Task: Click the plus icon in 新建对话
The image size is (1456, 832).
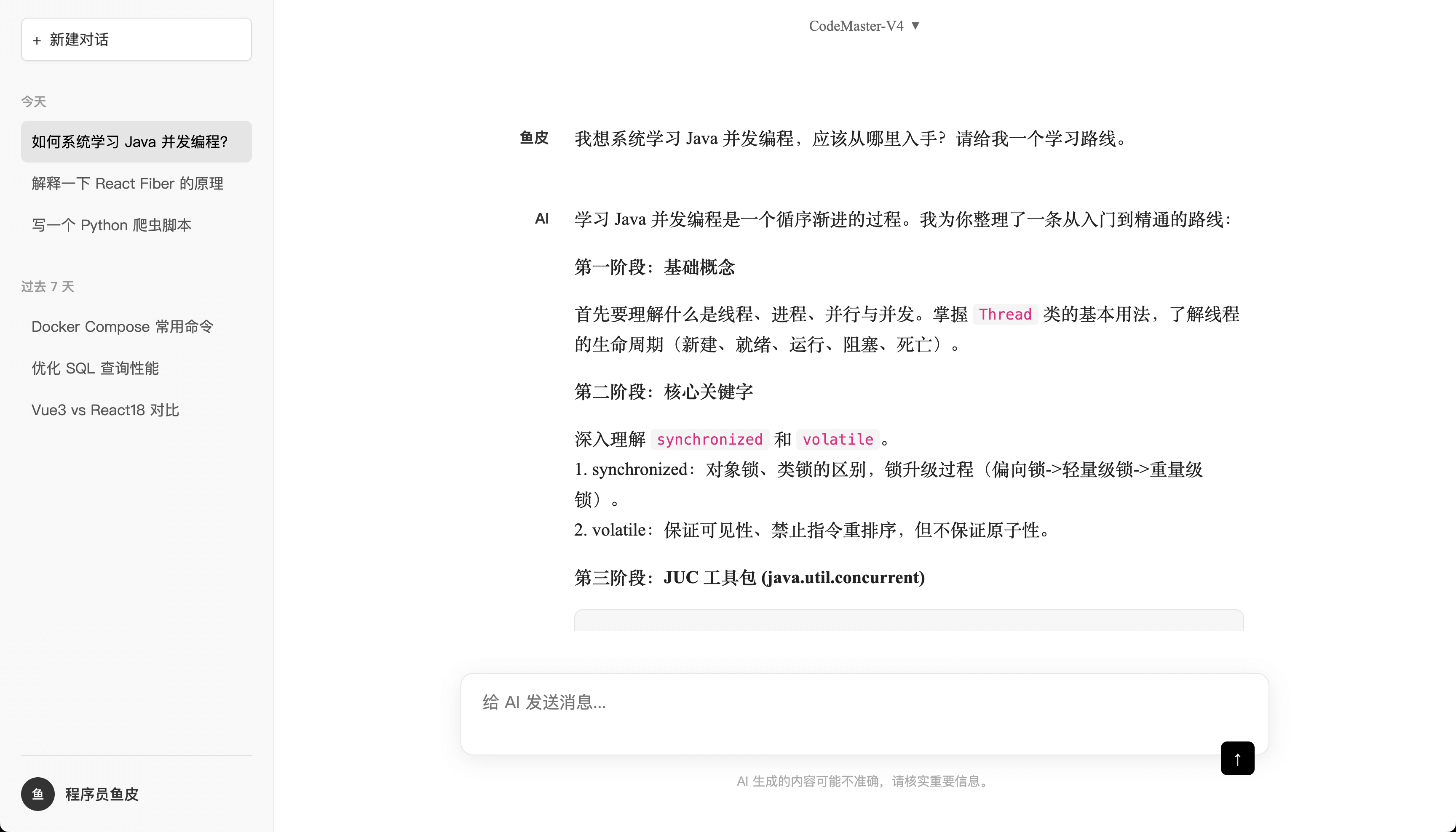Action: click(x=37, y=40)
